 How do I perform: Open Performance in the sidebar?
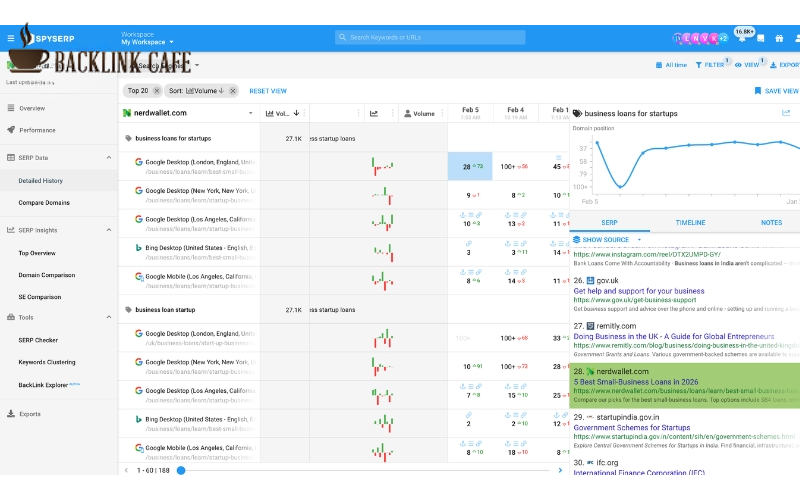point(37,130)
